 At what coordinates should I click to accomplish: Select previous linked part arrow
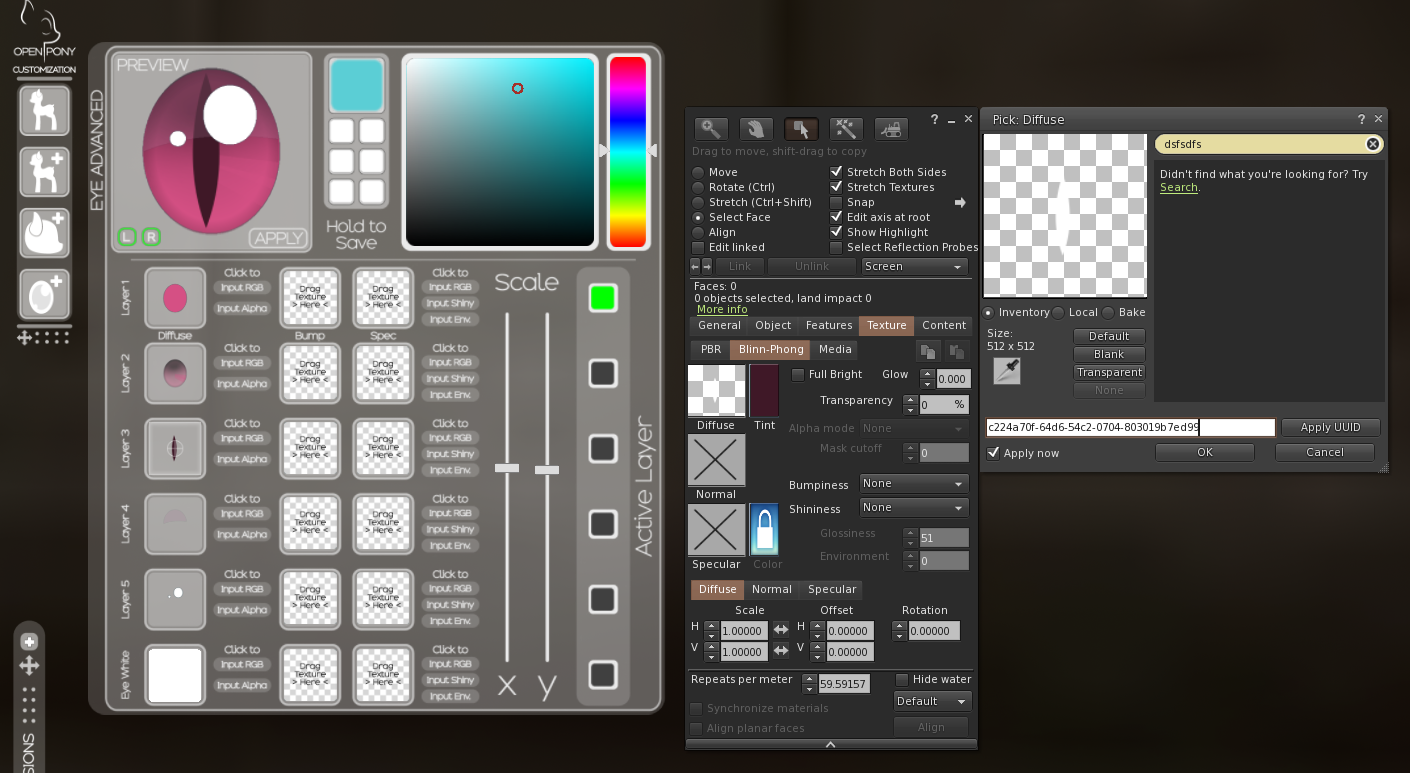coord(696,266)
